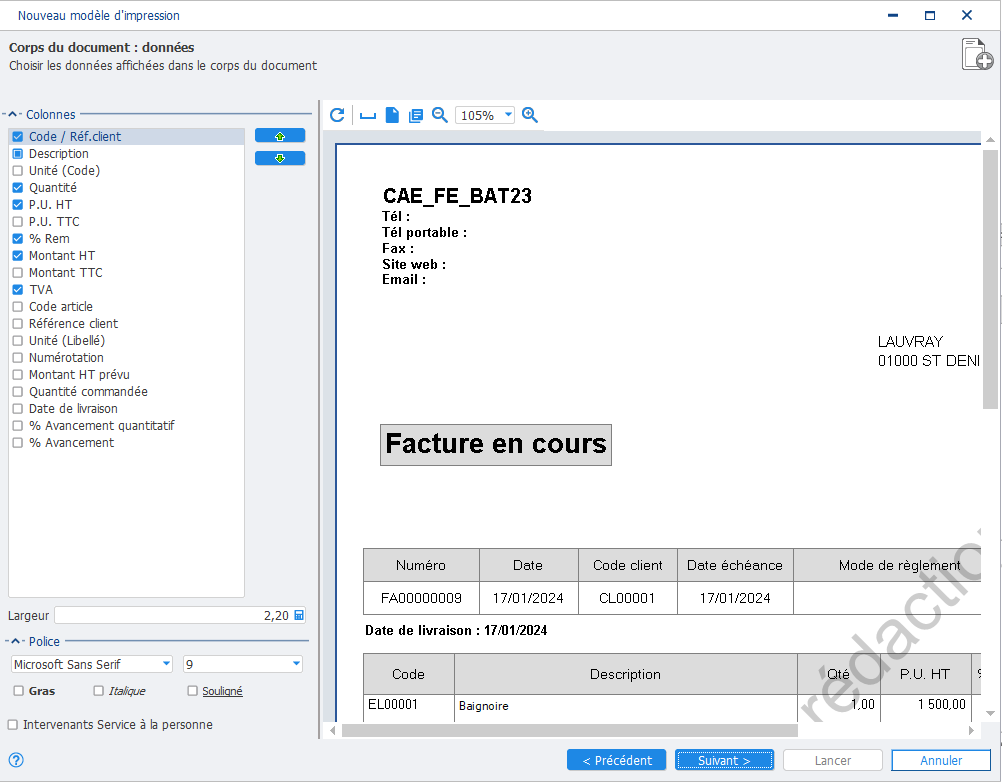Image resolution: width=1002 pixels, height=782 pixels.
Task: Go back with Précédent button
Action: [x=617, y=760]
